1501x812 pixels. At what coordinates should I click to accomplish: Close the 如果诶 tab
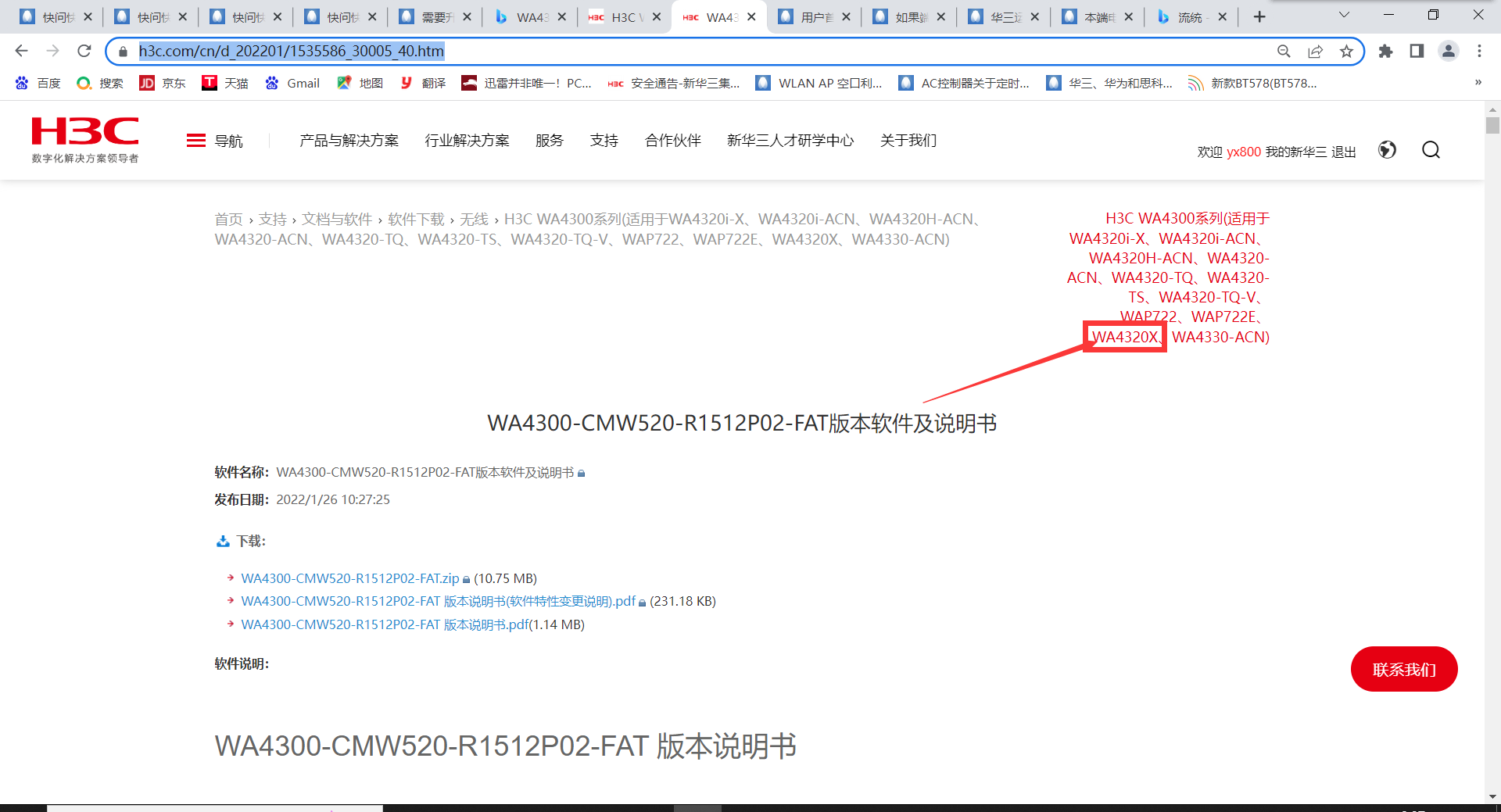click(x=940, y=16)
